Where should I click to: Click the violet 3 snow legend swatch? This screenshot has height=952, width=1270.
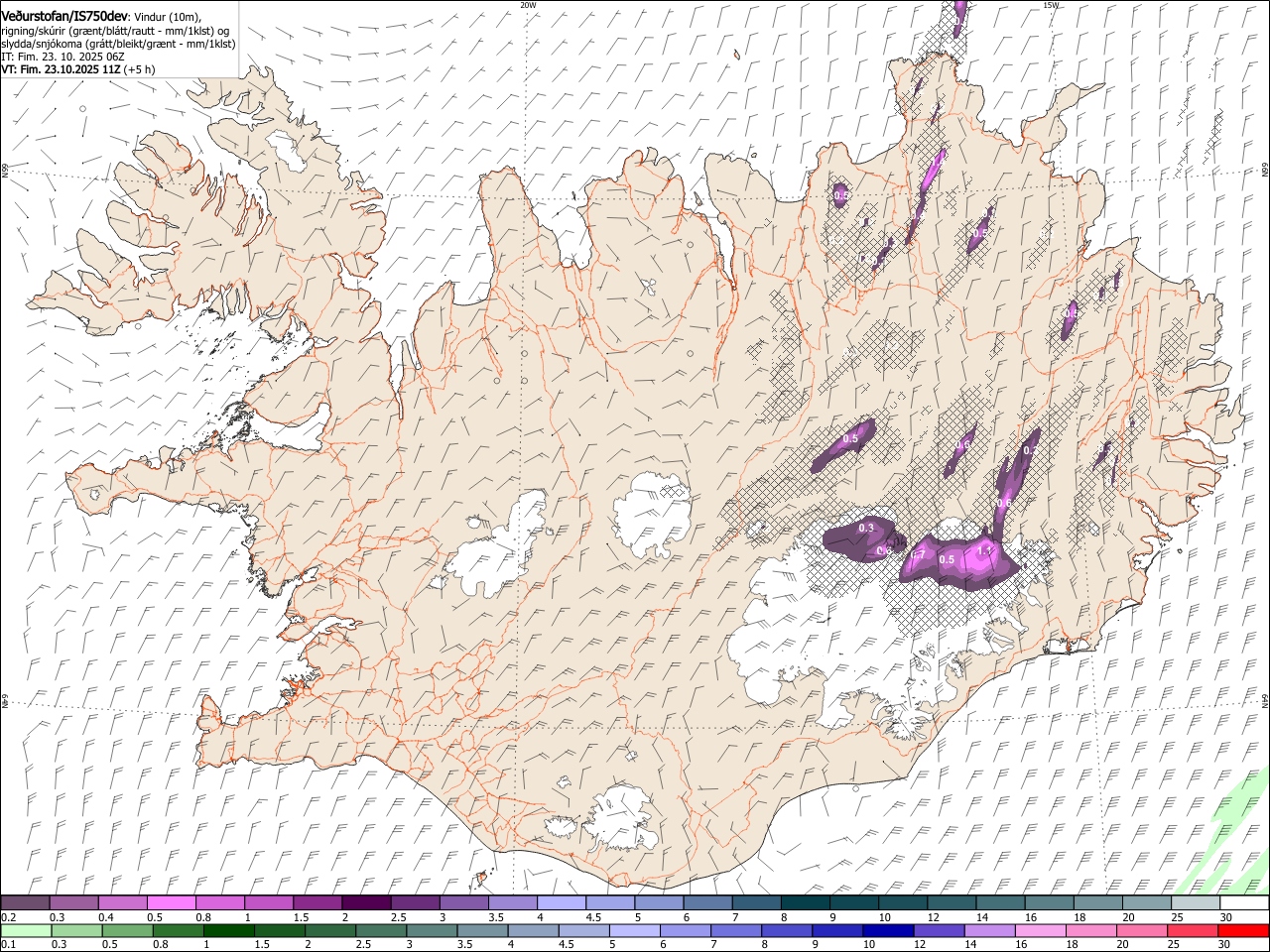464,903
